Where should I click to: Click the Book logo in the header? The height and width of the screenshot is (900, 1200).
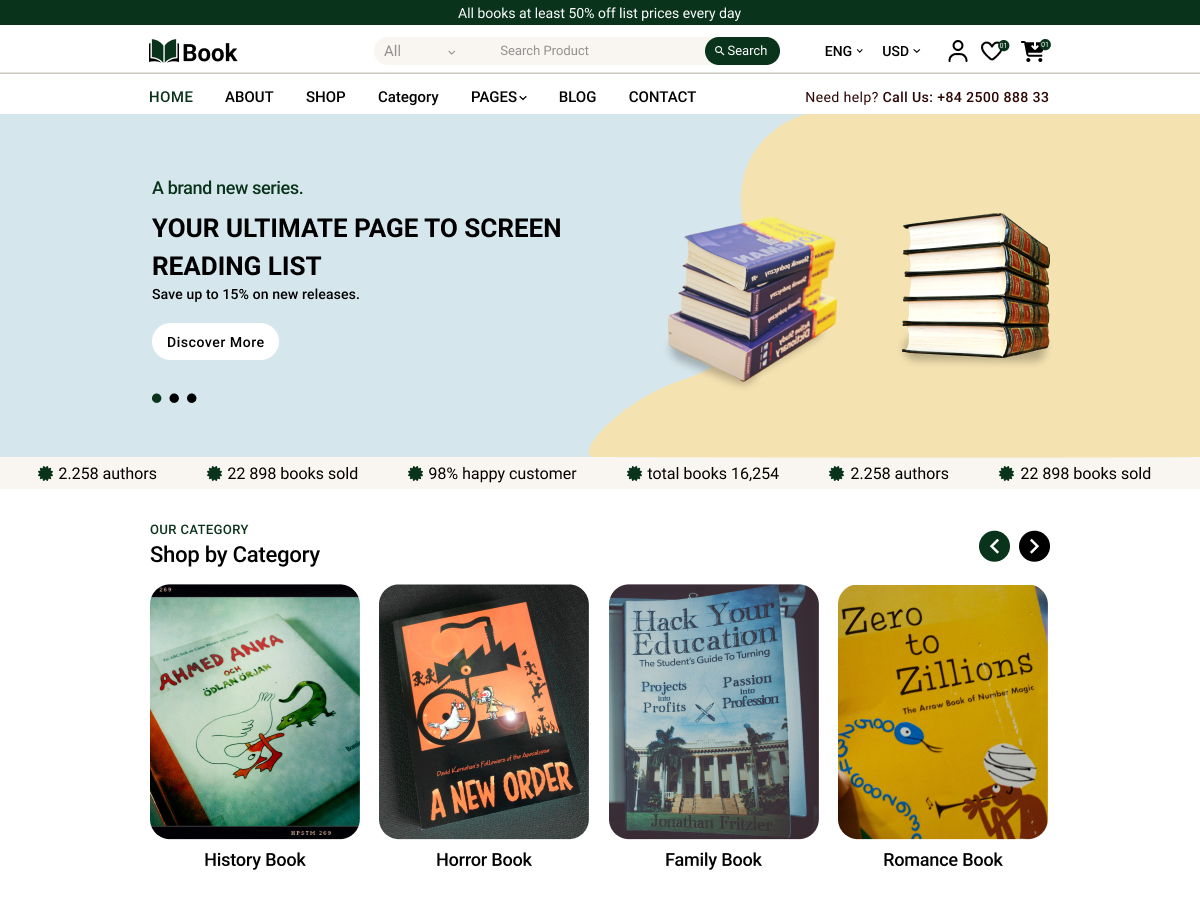click(193, 50)
